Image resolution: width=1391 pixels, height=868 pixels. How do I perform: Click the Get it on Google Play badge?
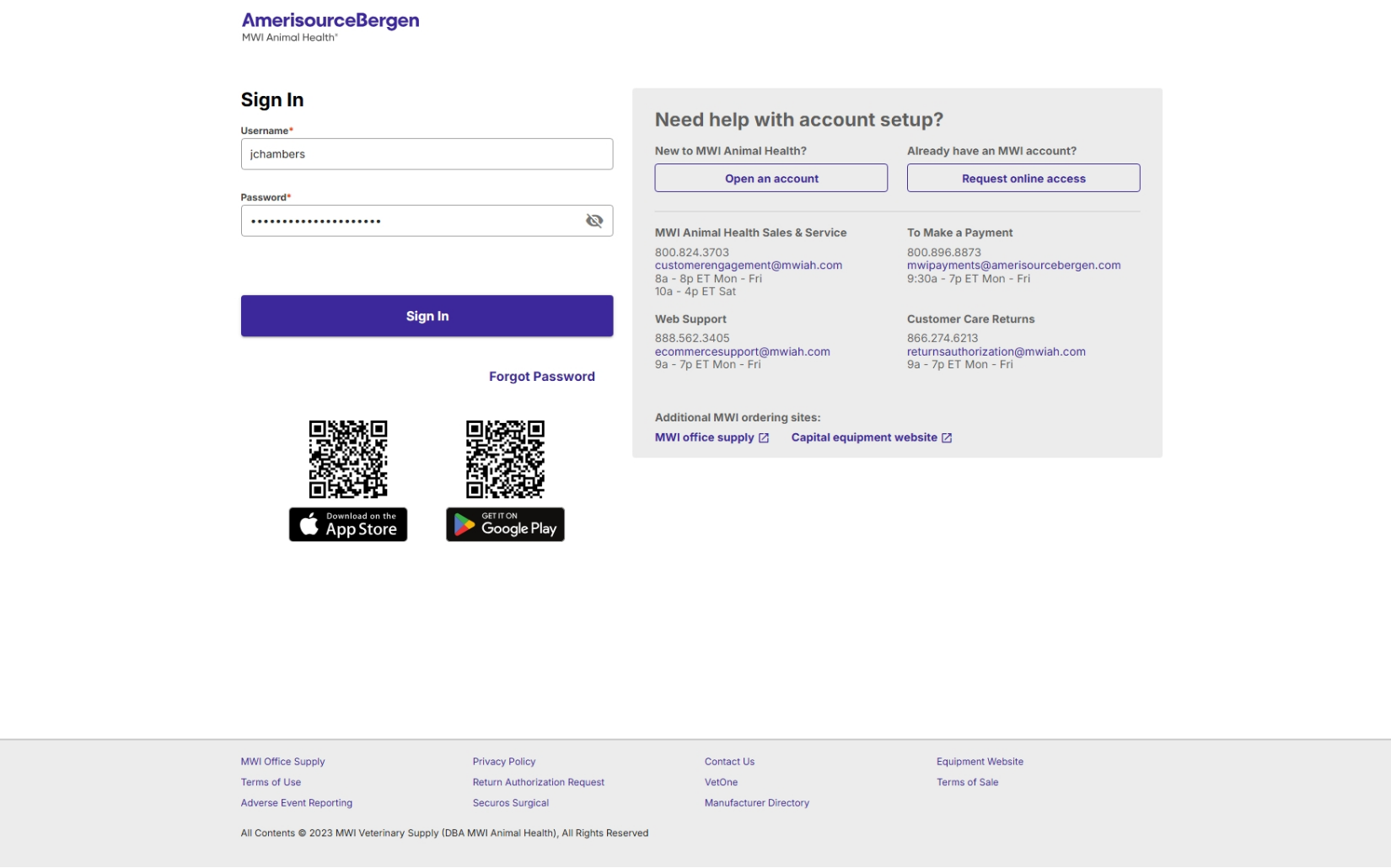(x=505, y=524)
